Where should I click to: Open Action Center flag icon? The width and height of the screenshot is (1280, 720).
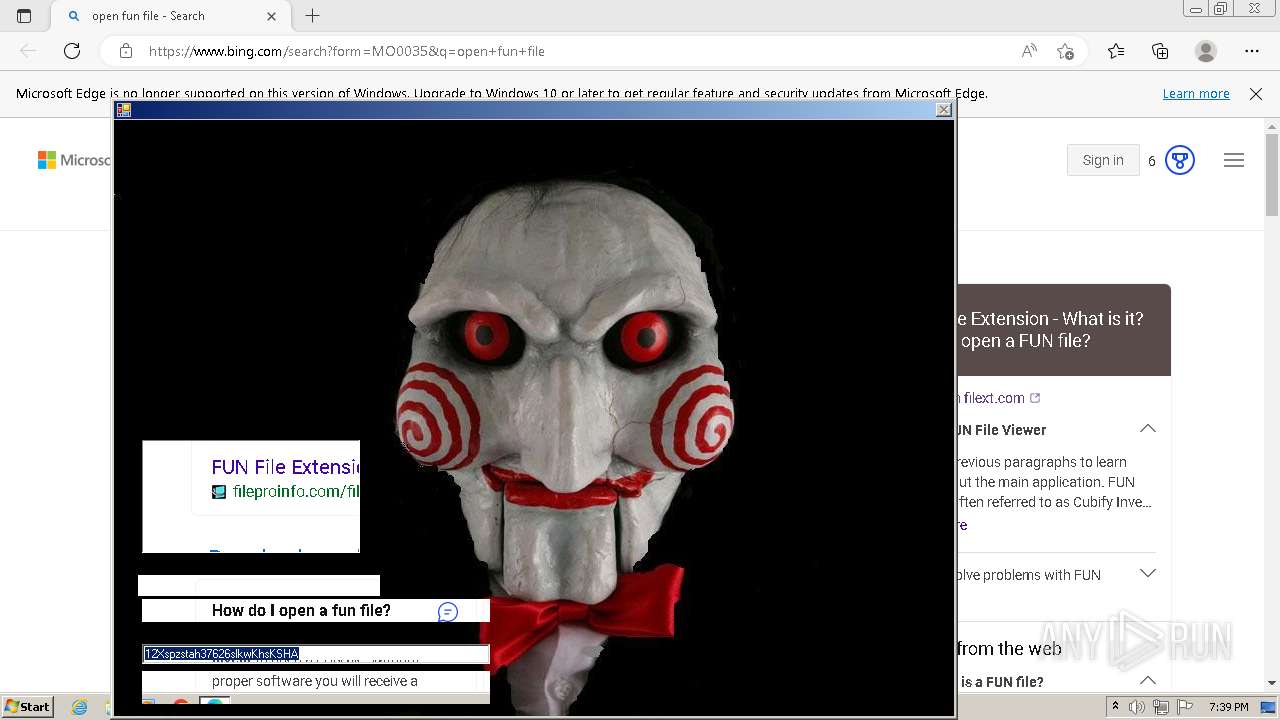[1184, 707]
